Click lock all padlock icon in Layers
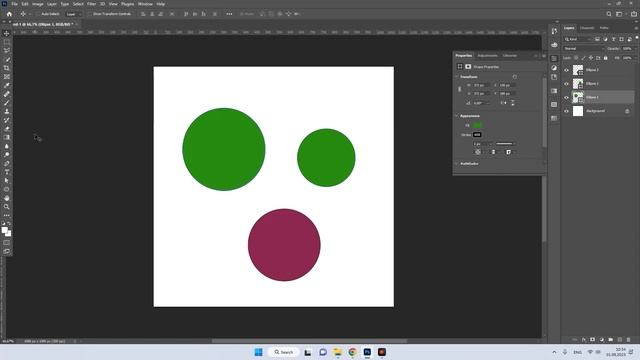The height and width of the screenshot is (360, 640). click(x=606, y=58)
